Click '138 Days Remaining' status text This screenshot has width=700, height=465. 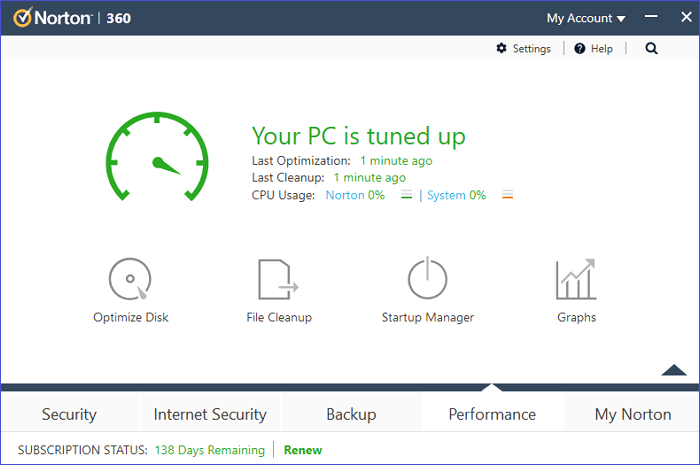pos(210,450)
